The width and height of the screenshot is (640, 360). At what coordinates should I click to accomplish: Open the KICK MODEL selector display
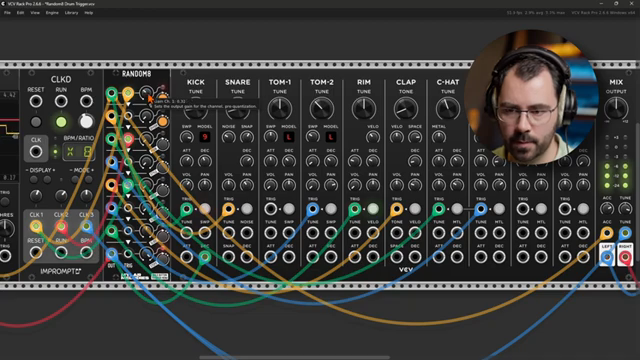tap(205, 137)
